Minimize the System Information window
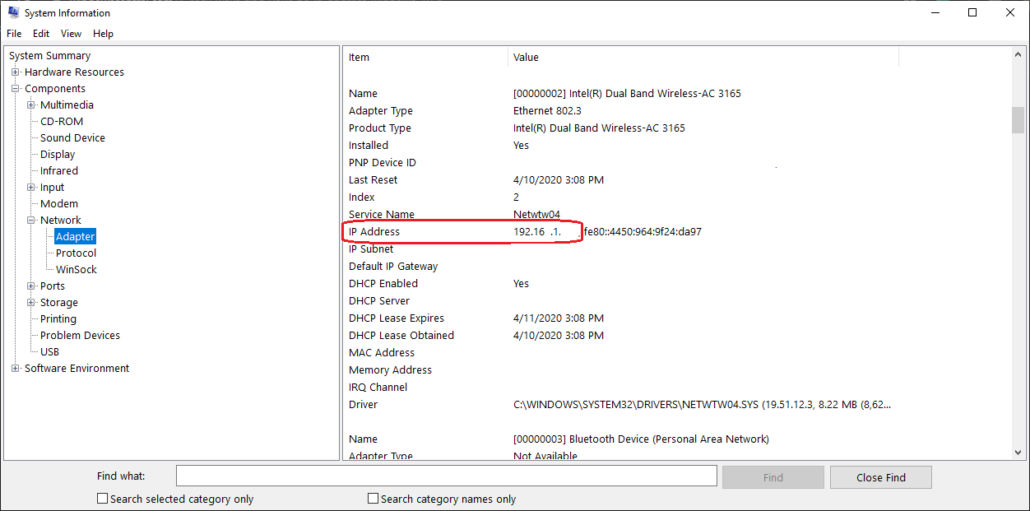This screenshot has width=1030, height=511. 936,12
